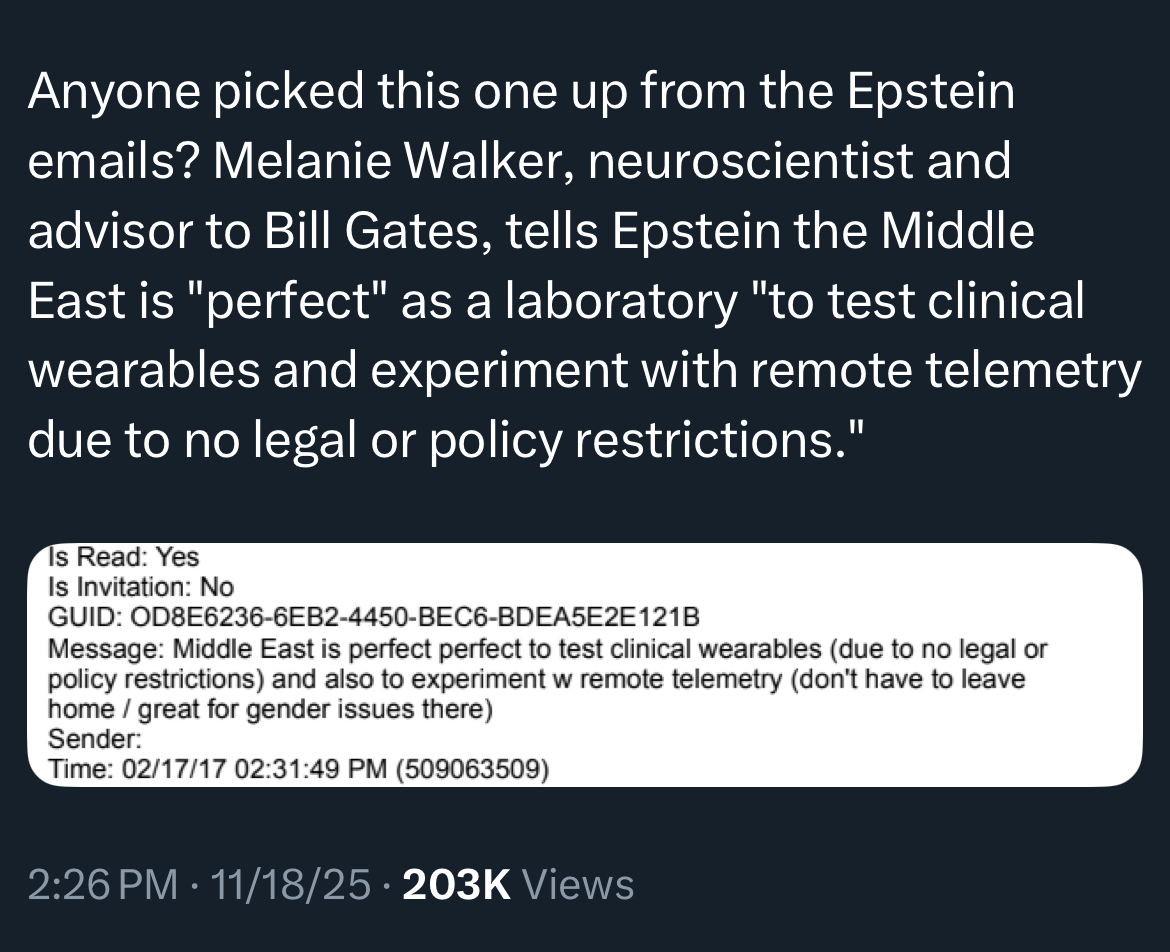This screenshot has height=952, width=1170.
Task: Click the word Views
Action: point(578,886)
